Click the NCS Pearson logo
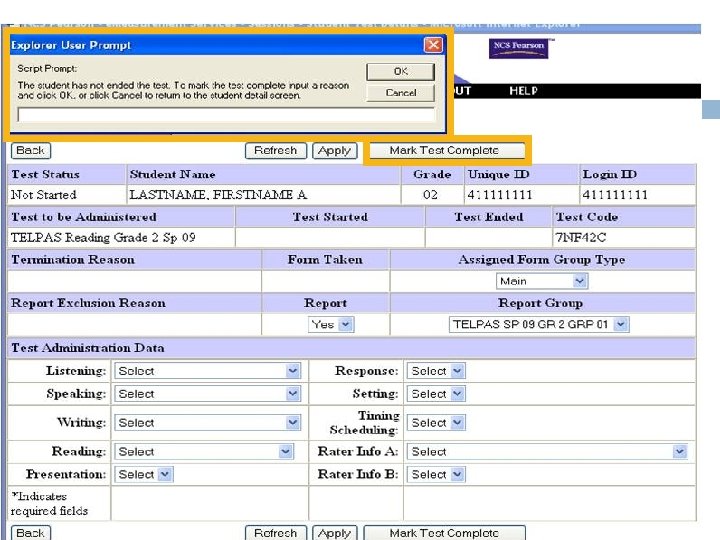720x540 pixels. (519, 48)
